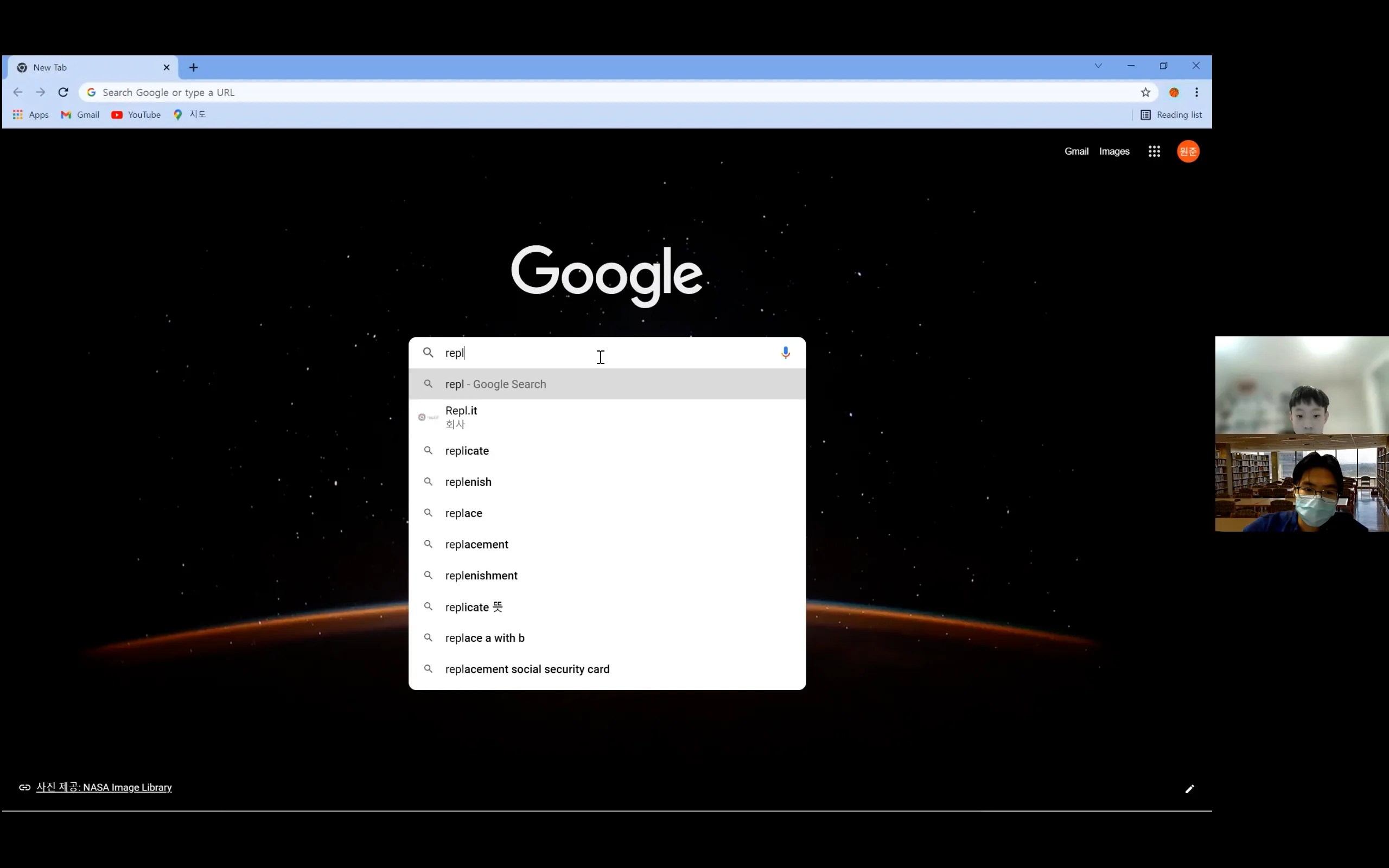Open the Reading list panel
Image resolution: width=1389 pixels, height=868 pixels.
1170,115
